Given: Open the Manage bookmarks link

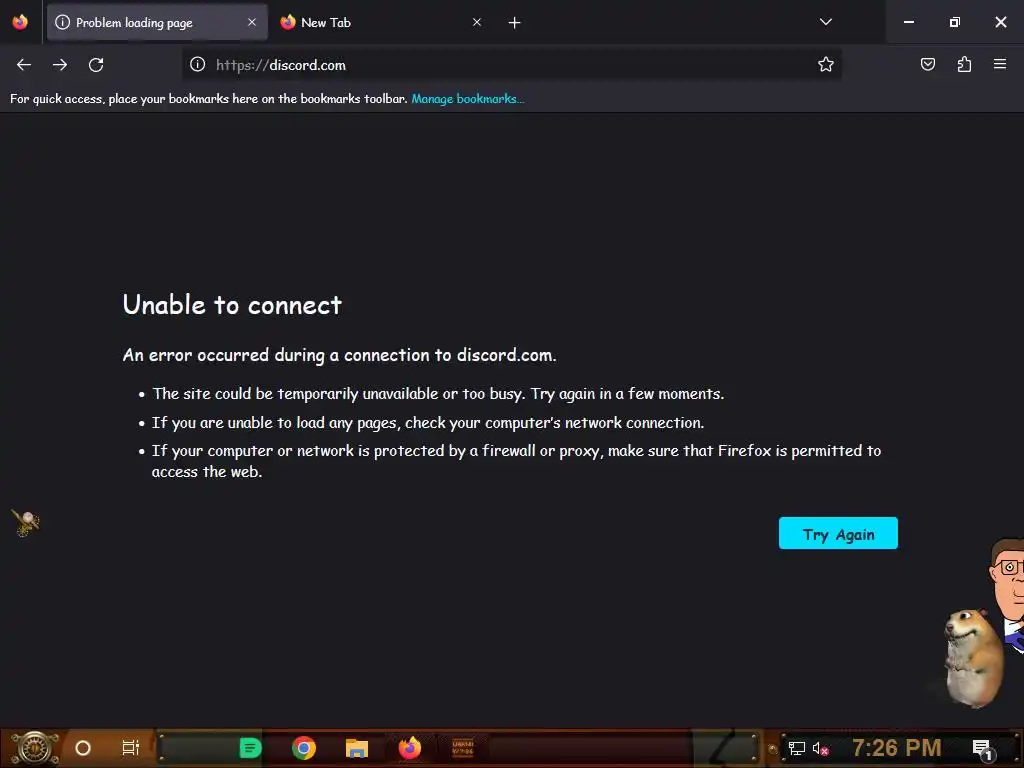Looking at the screenshot, I should (x=468, y=99).
